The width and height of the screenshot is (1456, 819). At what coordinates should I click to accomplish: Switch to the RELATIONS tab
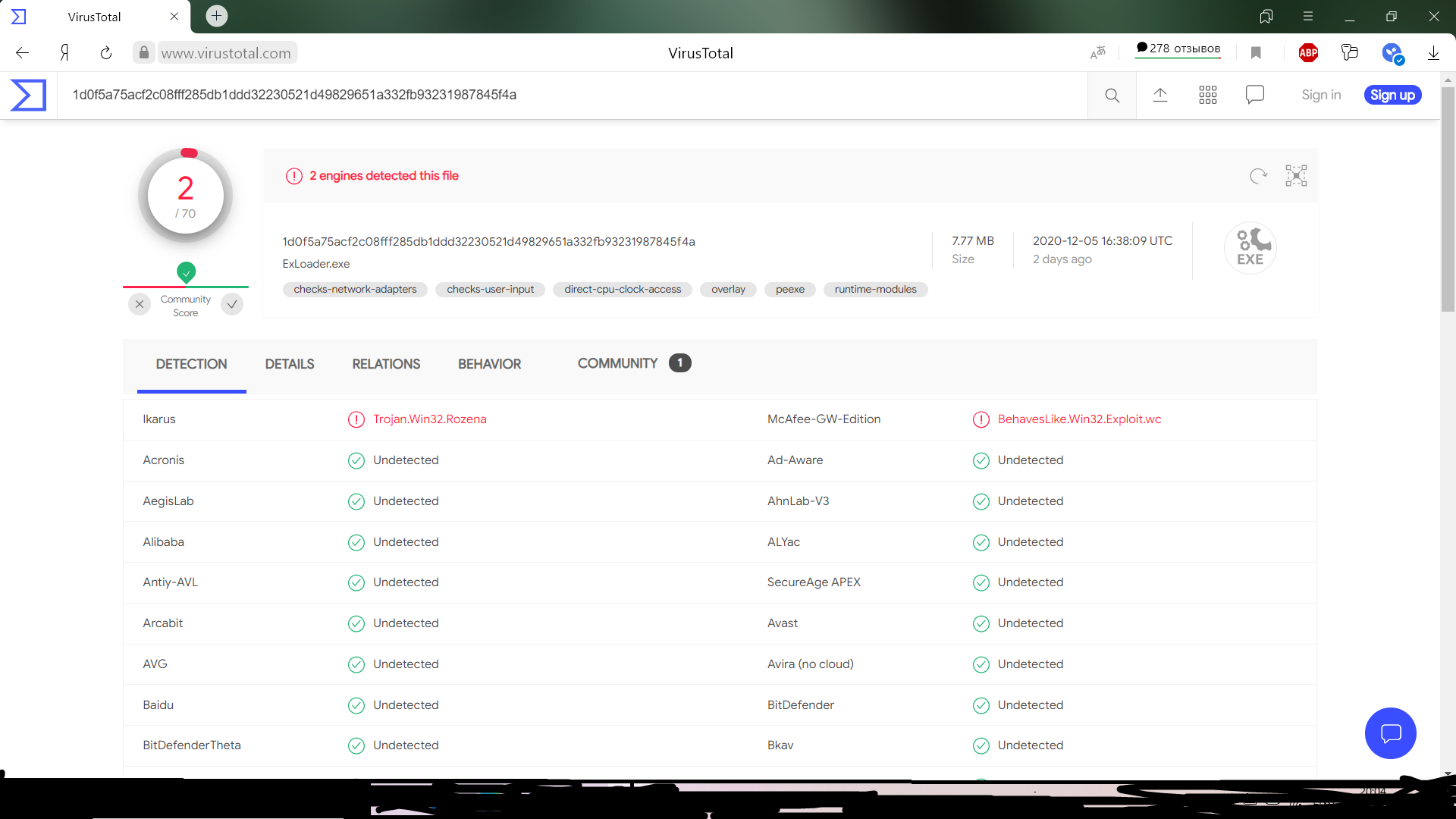click(386, 364)
